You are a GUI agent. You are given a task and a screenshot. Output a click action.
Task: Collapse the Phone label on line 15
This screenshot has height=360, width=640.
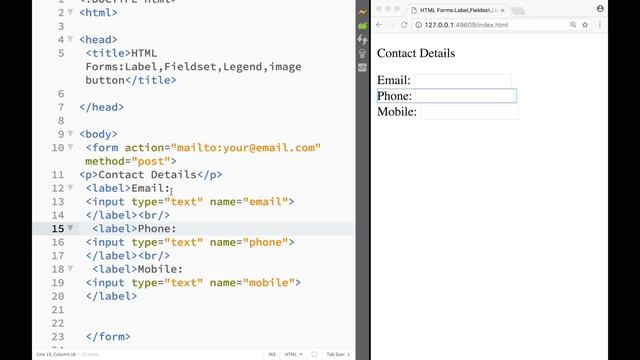pos(70,228)
